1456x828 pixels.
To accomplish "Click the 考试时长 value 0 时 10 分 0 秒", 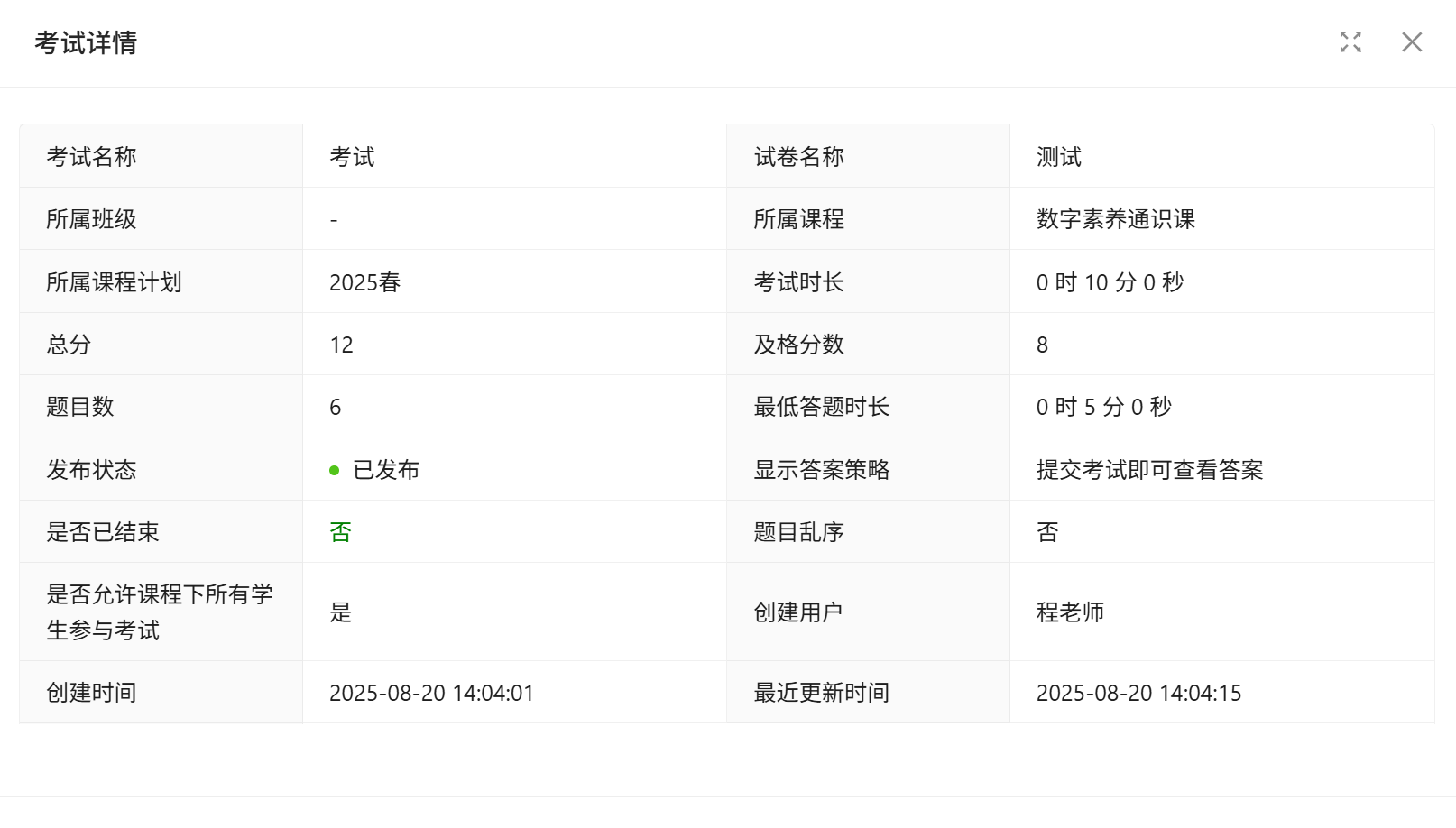I will click(x=1110, y=282).
